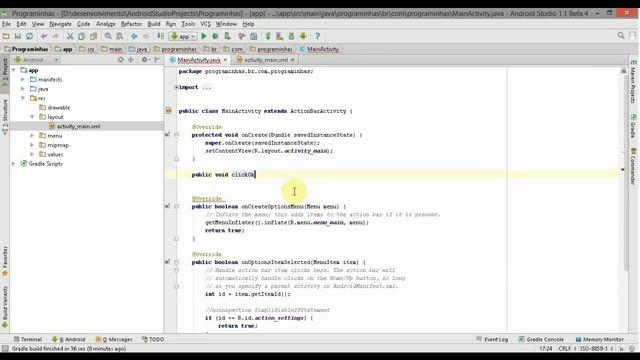Expand the java folder arrow
Screen dimensions: 640x360
pos(23,89)
